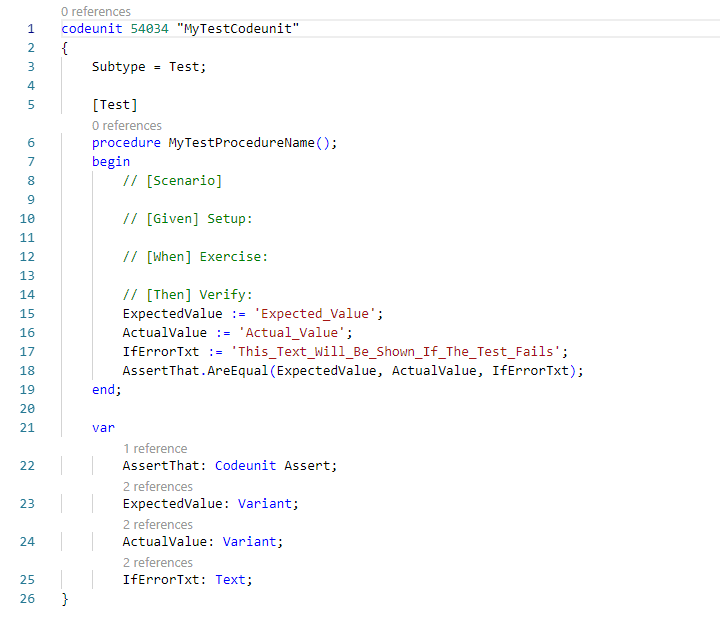Click the closing brace on line 26

pos(65,599)
